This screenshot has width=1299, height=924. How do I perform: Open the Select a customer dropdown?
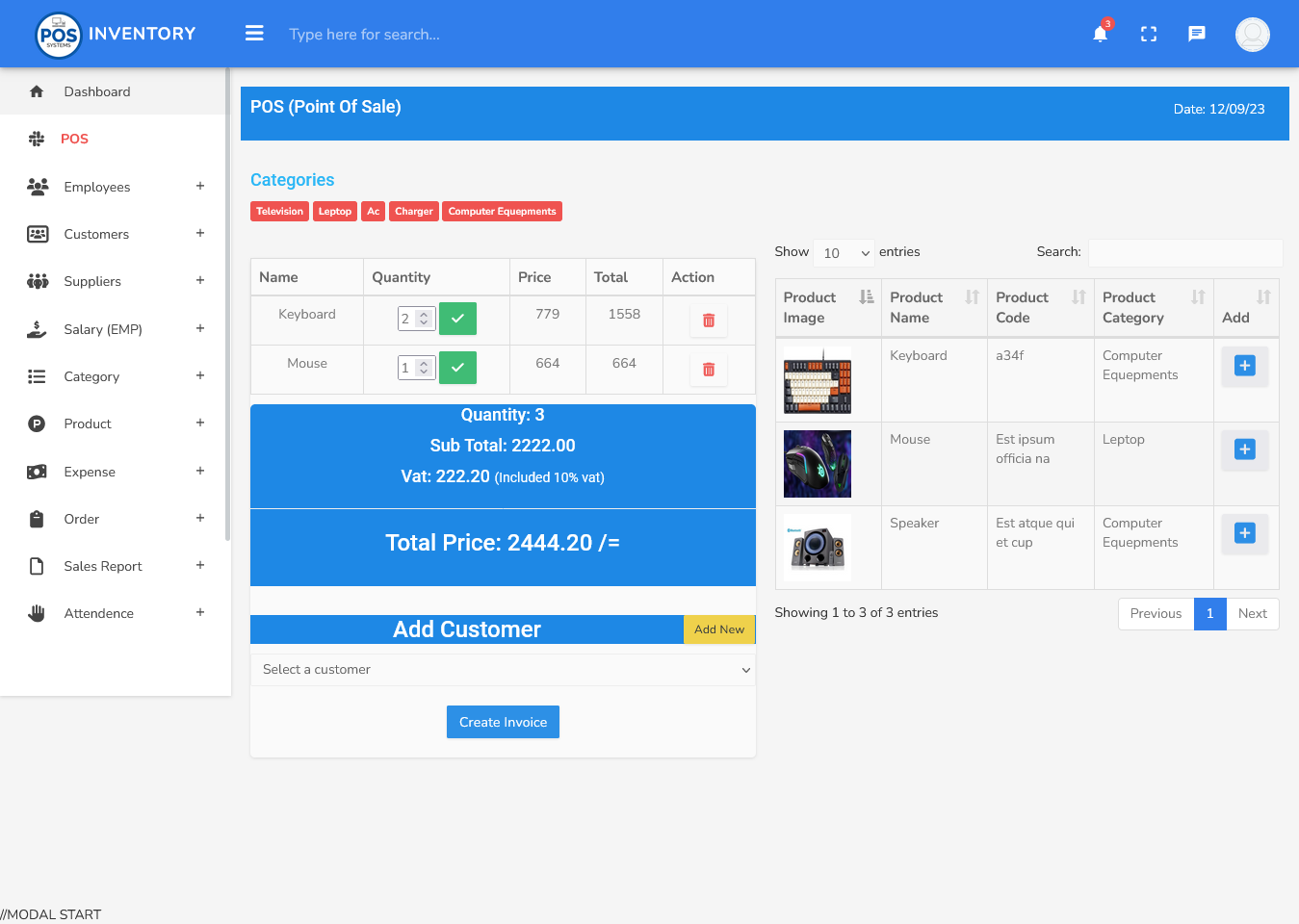pyautogui.click(x=503, y=670)
